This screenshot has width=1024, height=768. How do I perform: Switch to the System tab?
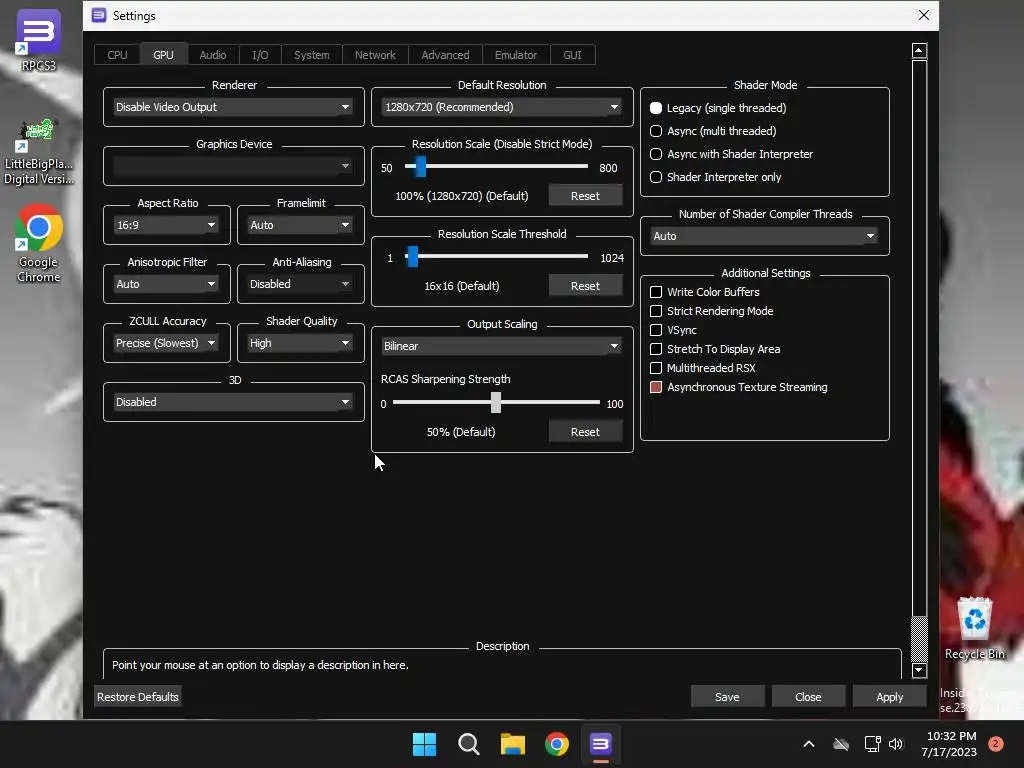[x=312, y=55]
